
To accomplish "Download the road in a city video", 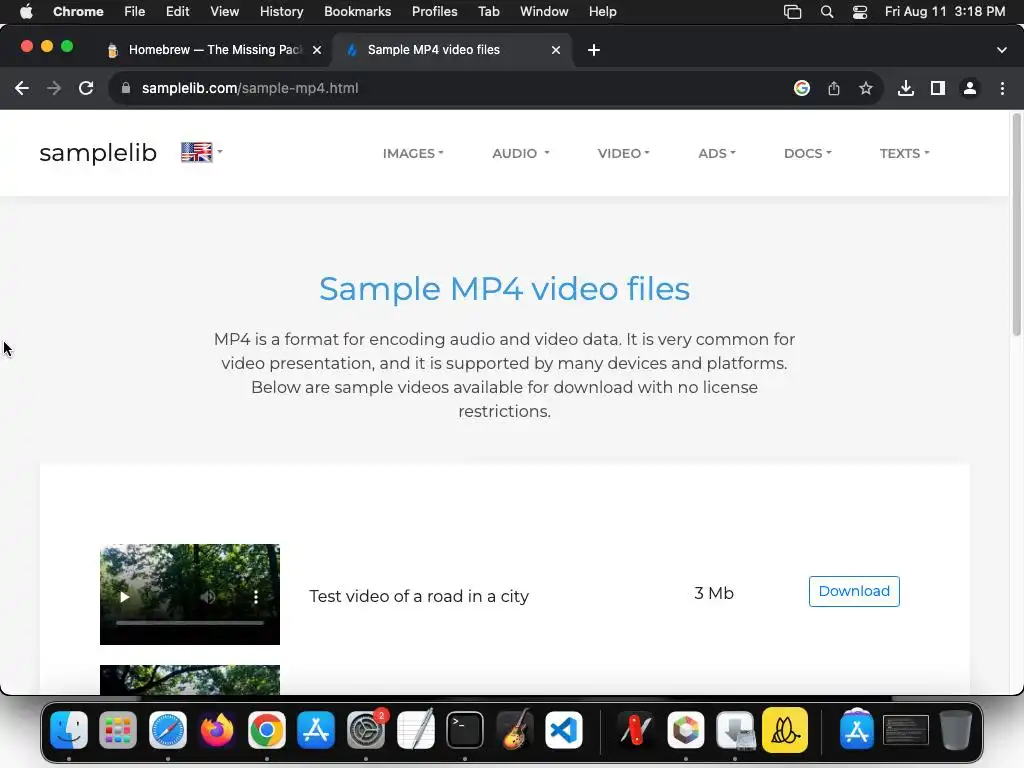I will pos(854,591).
